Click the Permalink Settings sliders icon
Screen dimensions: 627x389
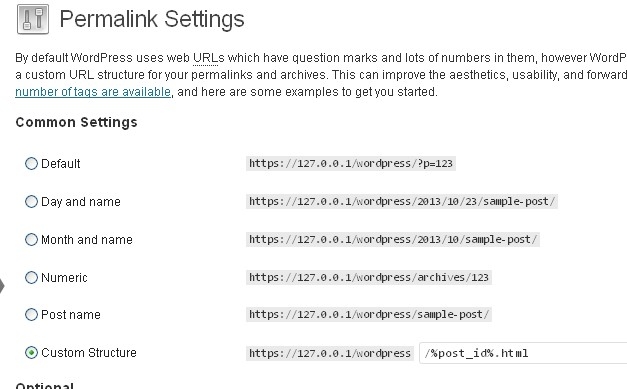[33, 19]
